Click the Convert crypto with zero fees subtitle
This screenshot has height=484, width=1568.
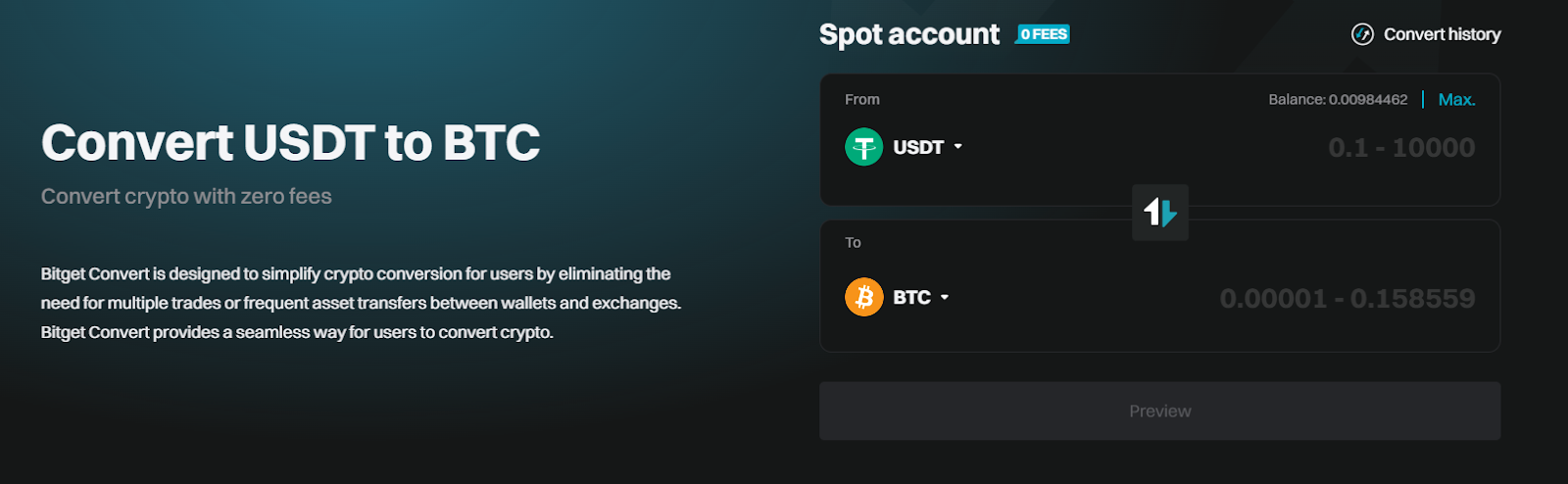[186, 197]
